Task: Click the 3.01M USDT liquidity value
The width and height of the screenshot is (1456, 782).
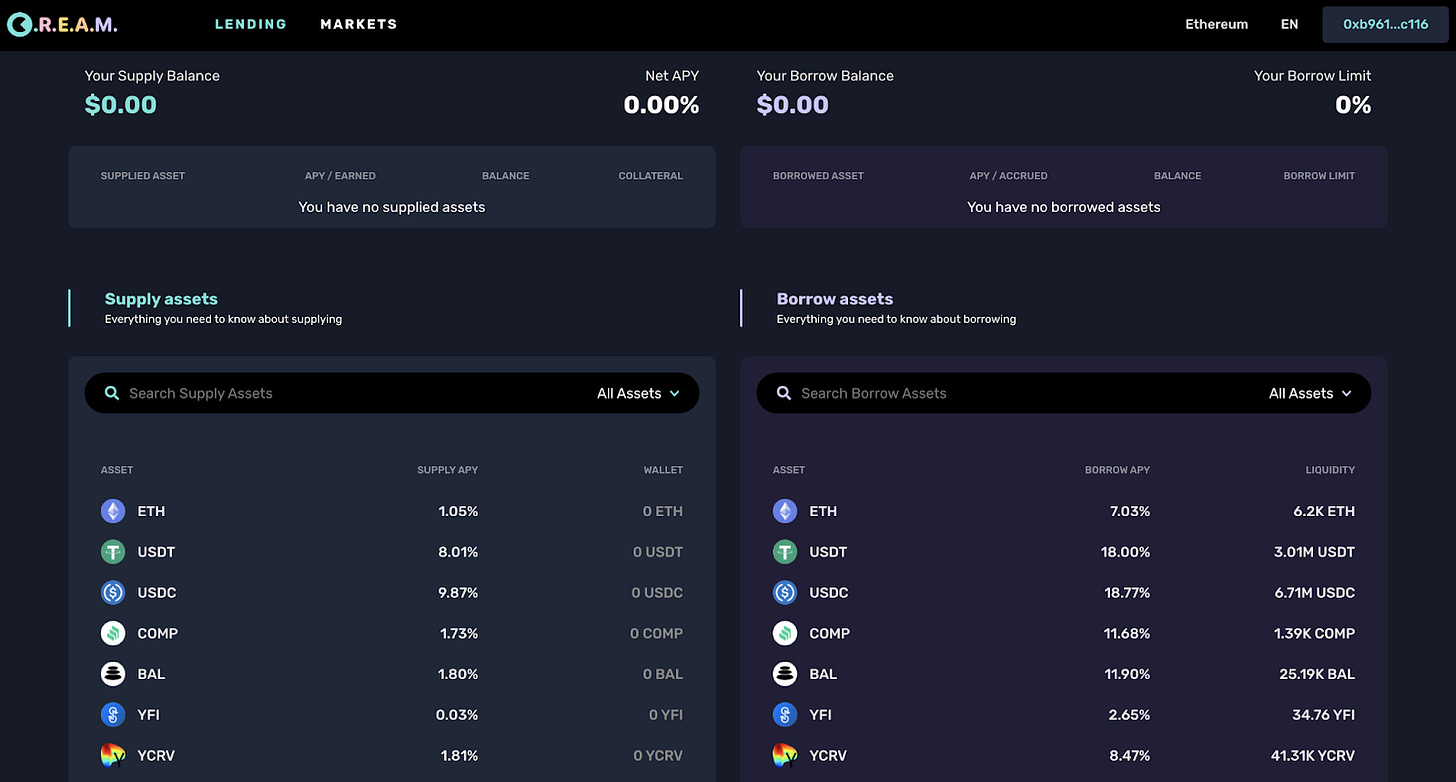Action: [1314, 552]
